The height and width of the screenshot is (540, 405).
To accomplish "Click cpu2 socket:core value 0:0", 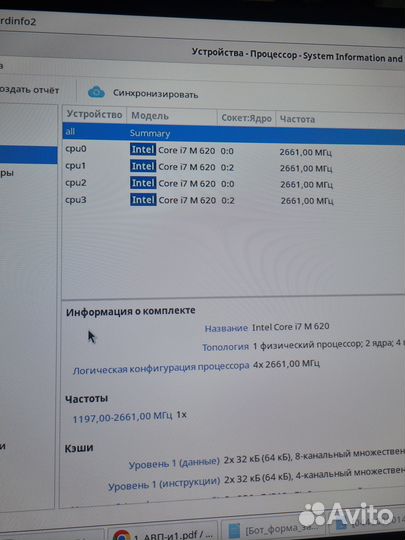I will point(228,184).
